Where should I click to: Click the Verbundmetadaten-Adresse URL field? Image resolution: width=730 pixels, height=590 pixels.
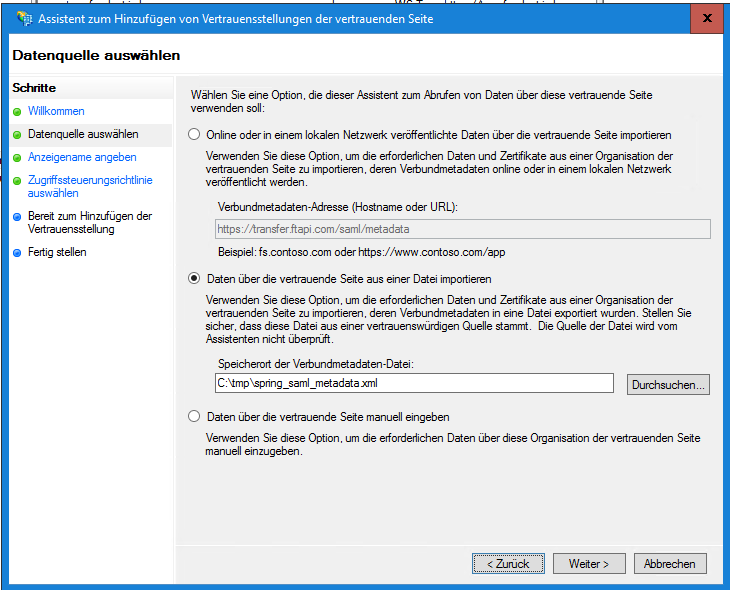[x=463, y=229]
